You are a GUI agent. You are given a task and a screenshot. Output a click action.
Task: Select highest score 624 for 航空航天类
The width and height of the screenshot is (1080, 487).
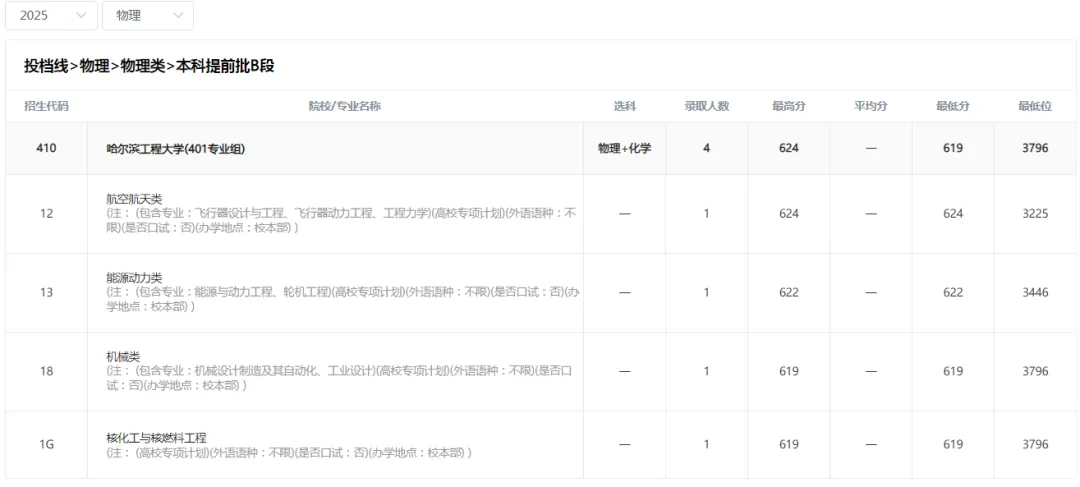click(789, 214)
